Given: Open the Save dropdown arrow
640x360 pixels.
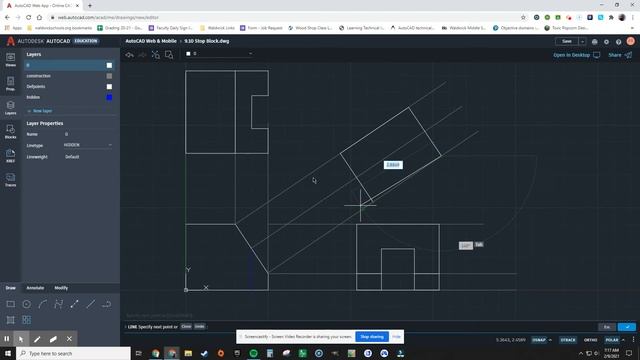Looking at the screenshot, I should click(x=582, y=42).
